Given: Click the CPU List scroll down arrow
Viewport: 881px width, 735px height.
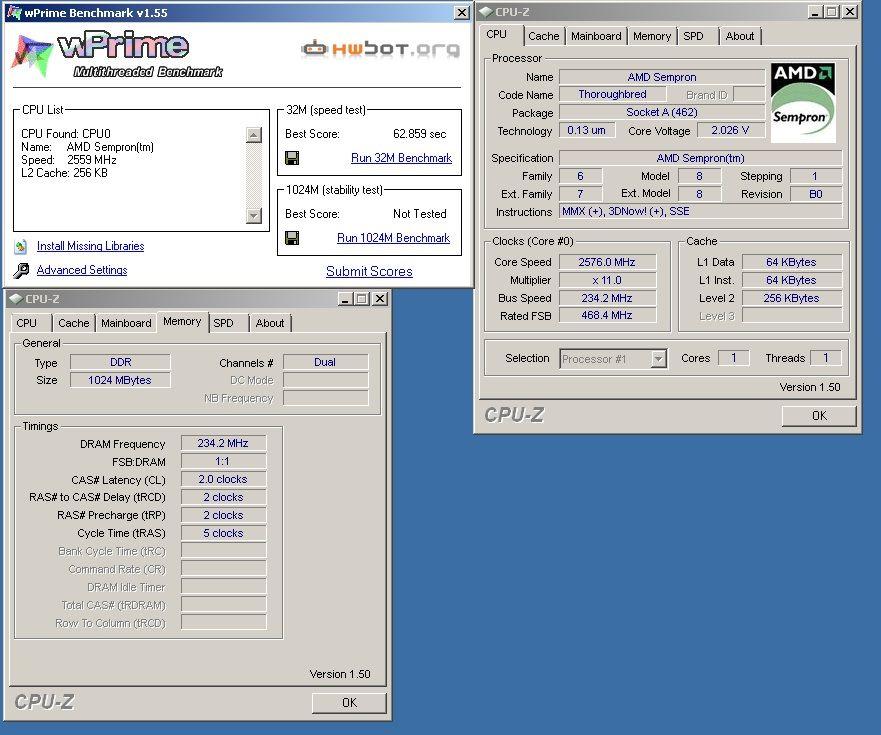Looking at the screenshot, I should [254, 216].
